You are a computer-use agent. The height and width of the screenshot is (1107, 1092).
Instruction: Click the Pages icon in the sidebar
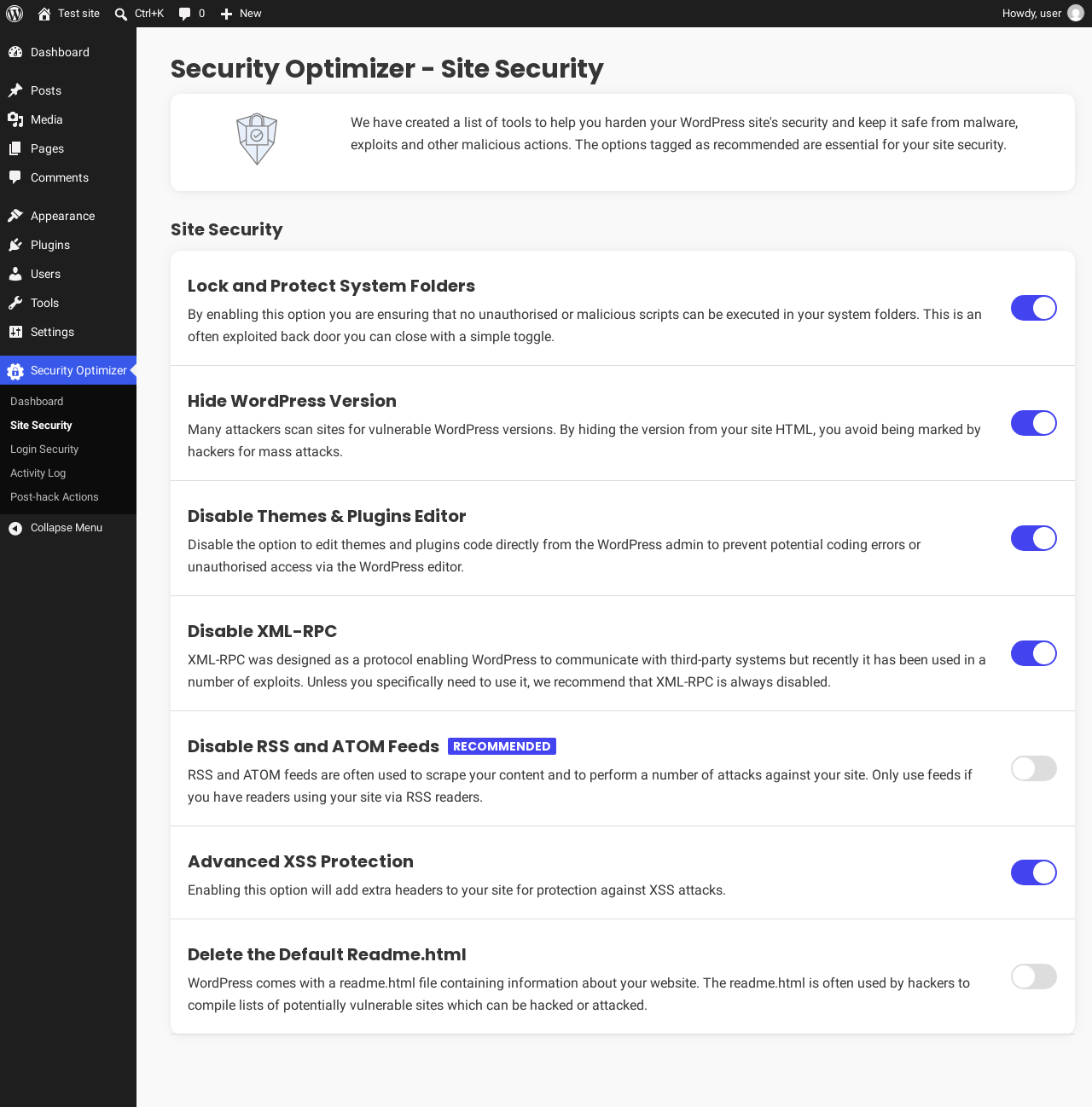coord(15,148)
